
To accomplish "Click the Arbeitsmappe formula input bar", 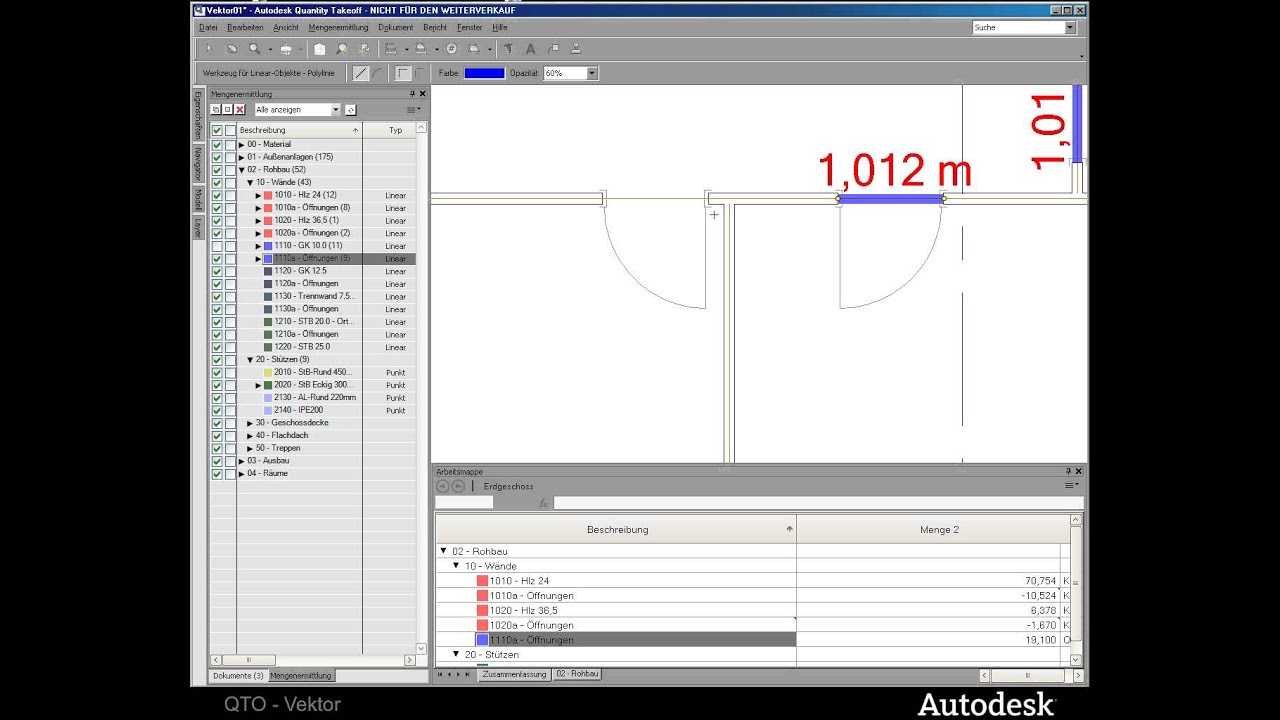I will pyautogui.click(x=818, y=503).
